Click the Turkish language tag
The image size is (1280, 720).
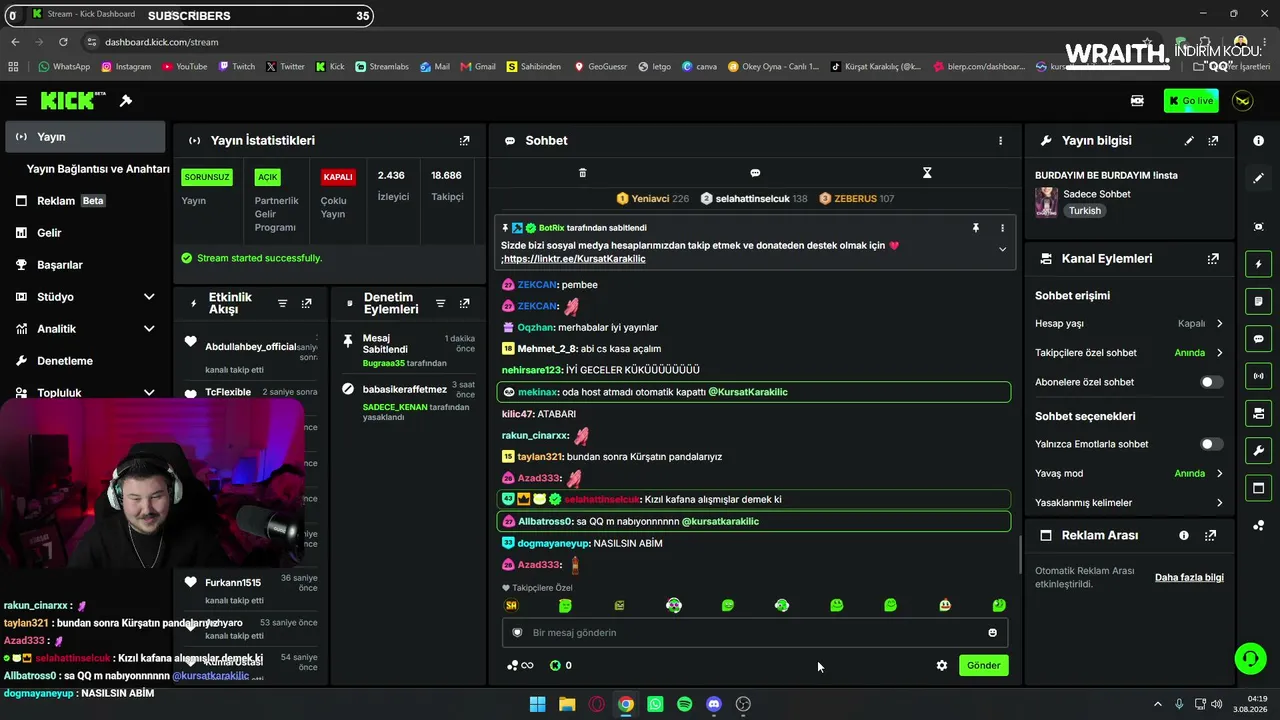(x=1084, y=211)
